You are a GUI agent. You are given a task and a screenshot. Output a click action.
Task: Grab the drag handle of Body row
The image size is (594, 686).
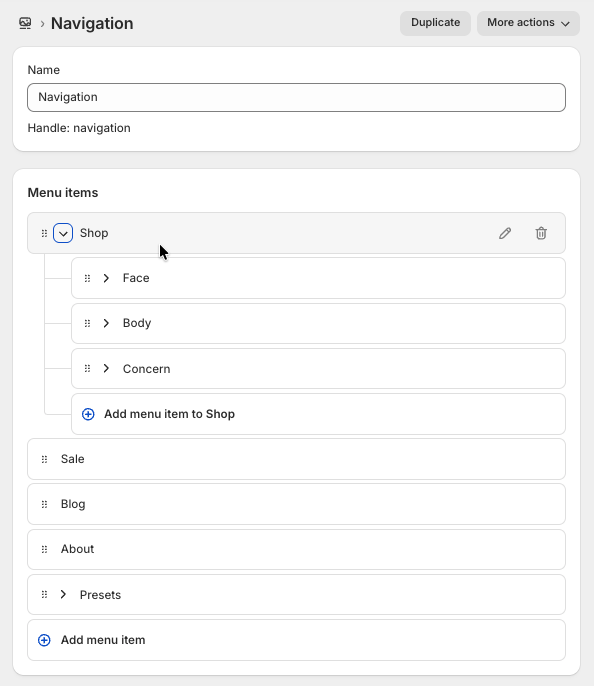pyautogui.click(x=87, y=323)
